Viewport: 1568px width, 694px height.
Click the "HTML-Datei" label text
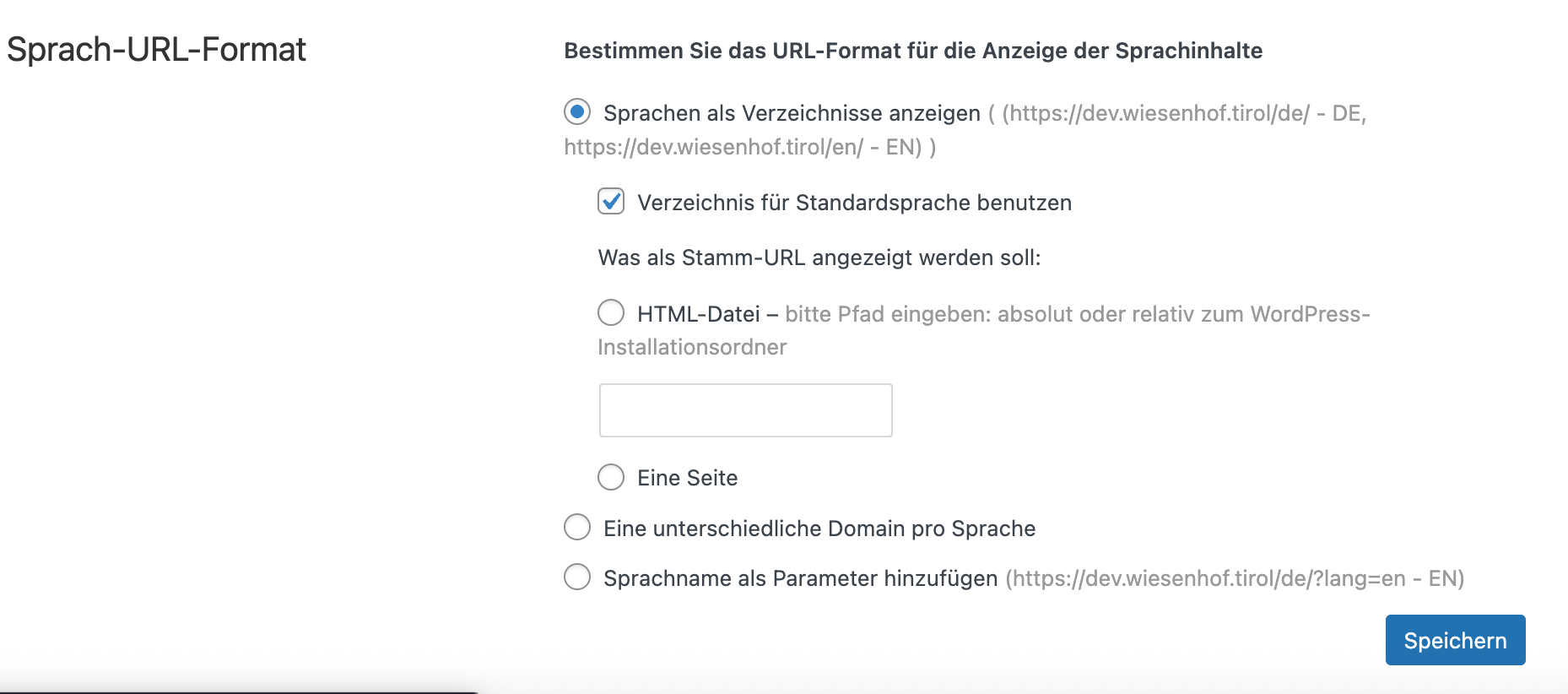coord(698,314)
